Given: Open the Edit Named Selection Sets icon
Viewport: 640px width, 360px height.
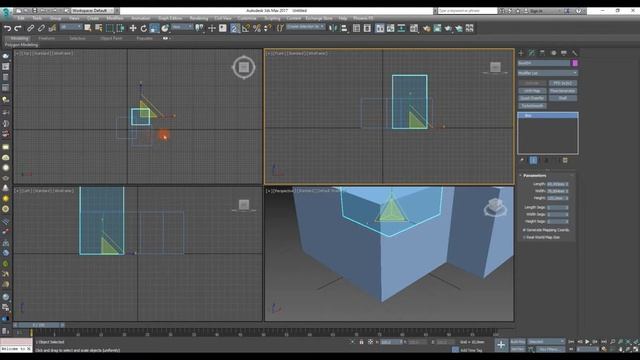Looking at the screenshot, I should click(x=280, y=28).
